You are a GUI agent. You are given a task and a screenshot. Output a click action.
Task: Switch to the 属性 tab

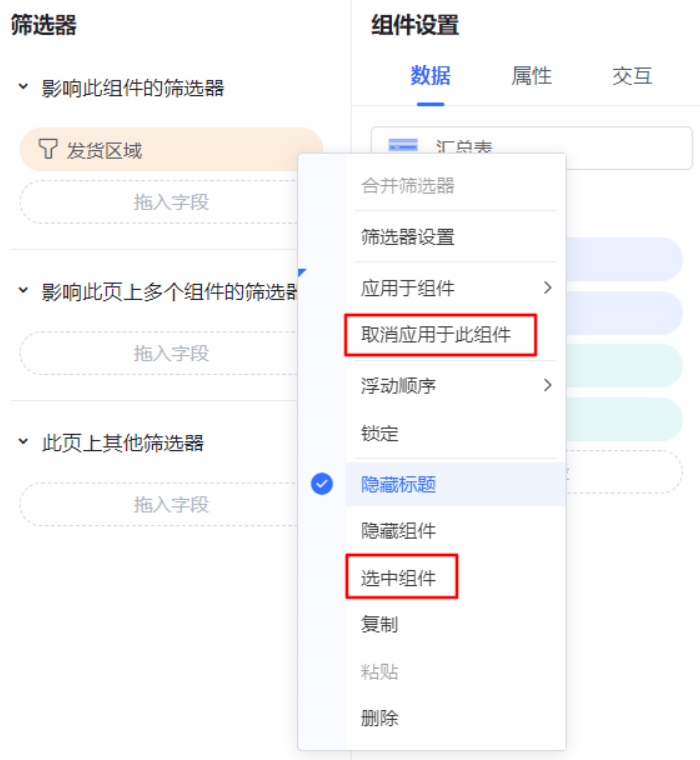(x=531, y=76)
